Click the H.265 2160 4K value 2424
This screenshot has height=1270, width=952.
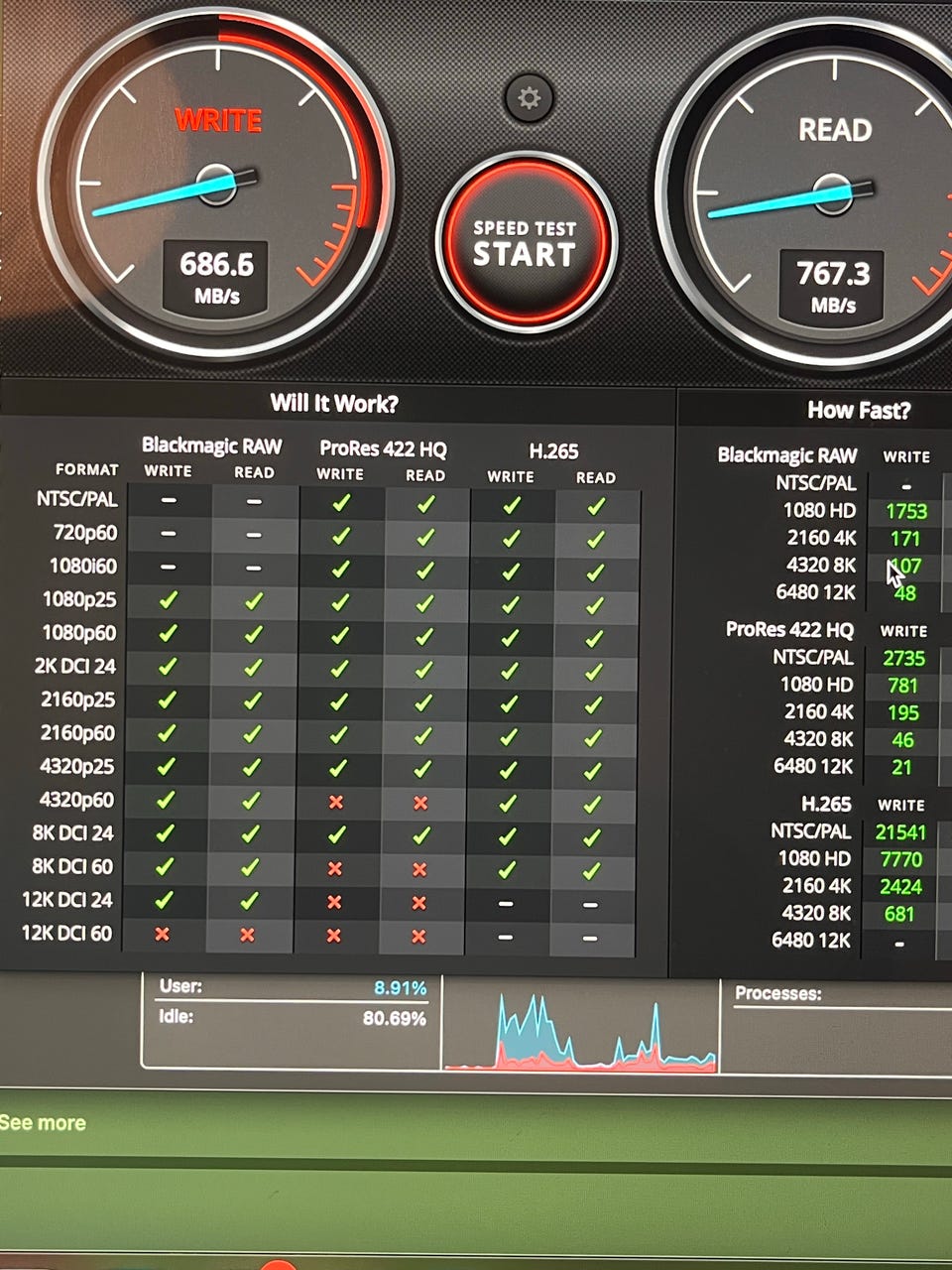point(900,887)
